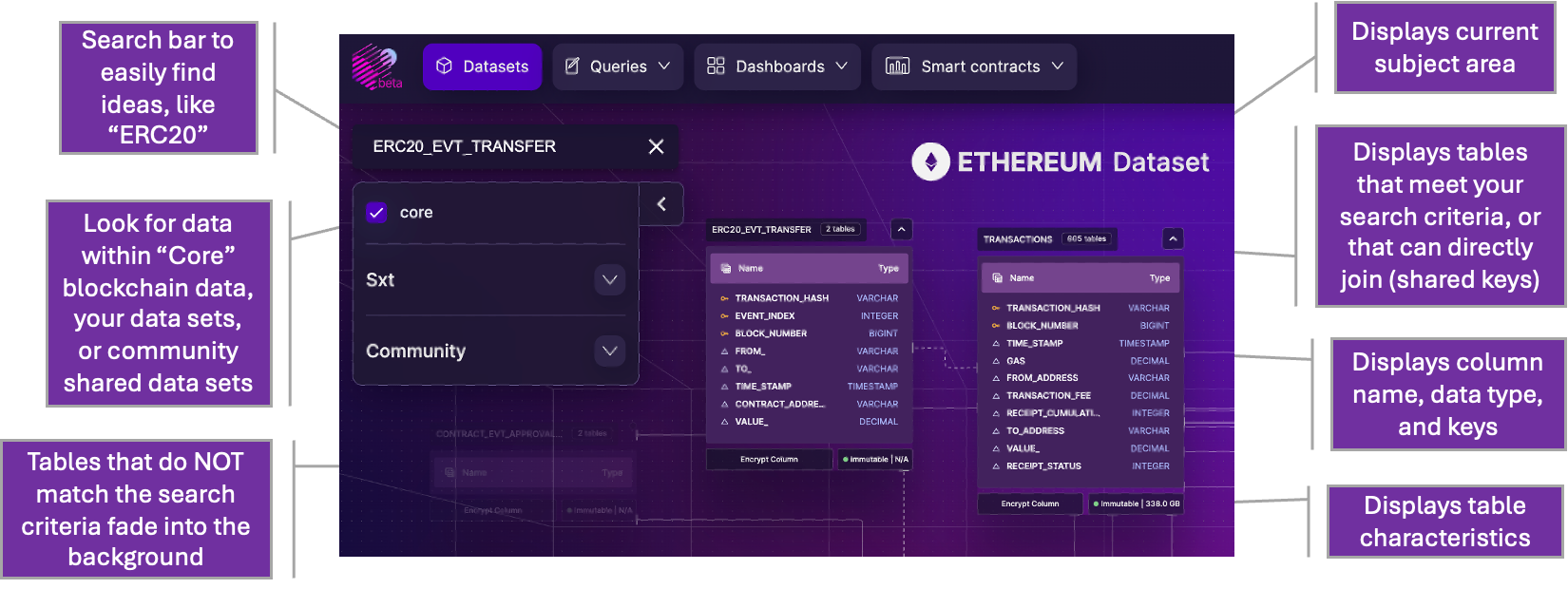The image size is (1568, 589).
Task: Open the Dashboards menu
Action: pyautogui.click(x=776, y=66)
